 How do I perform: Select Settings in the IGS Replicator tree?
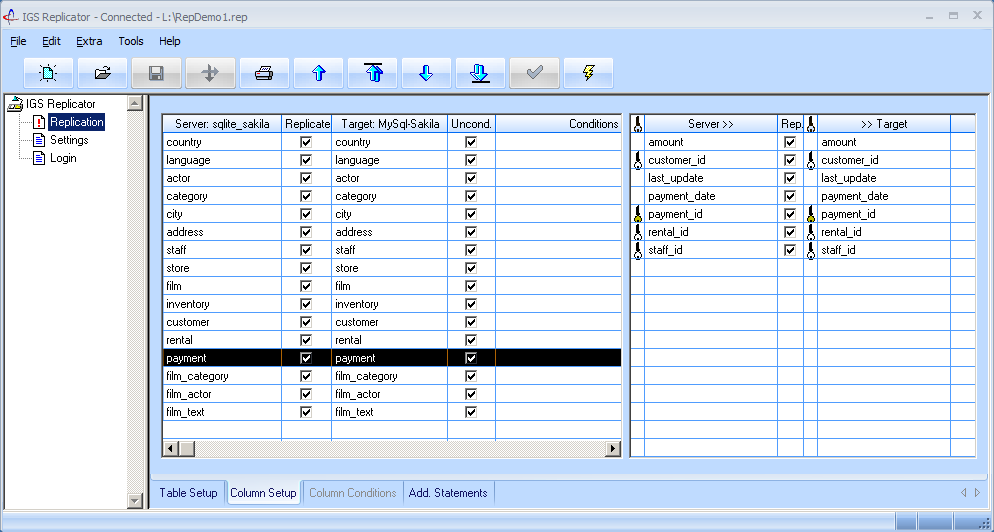69,140
